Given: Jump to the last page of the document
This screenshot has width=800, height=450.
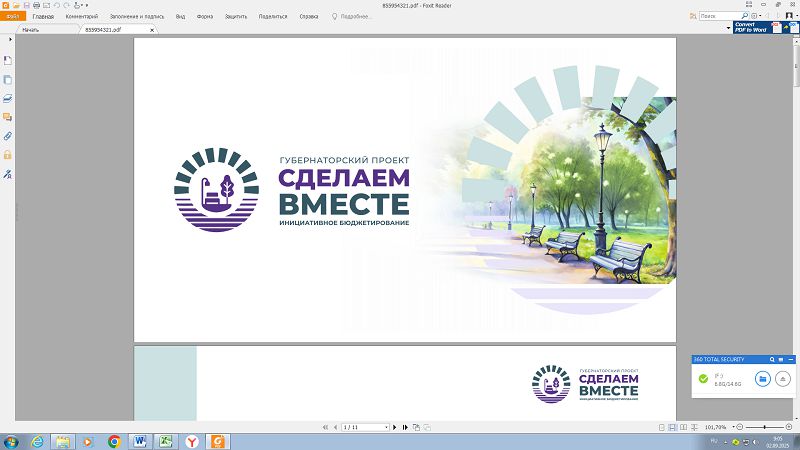Looking at the screenshot, I should (404, 427).
